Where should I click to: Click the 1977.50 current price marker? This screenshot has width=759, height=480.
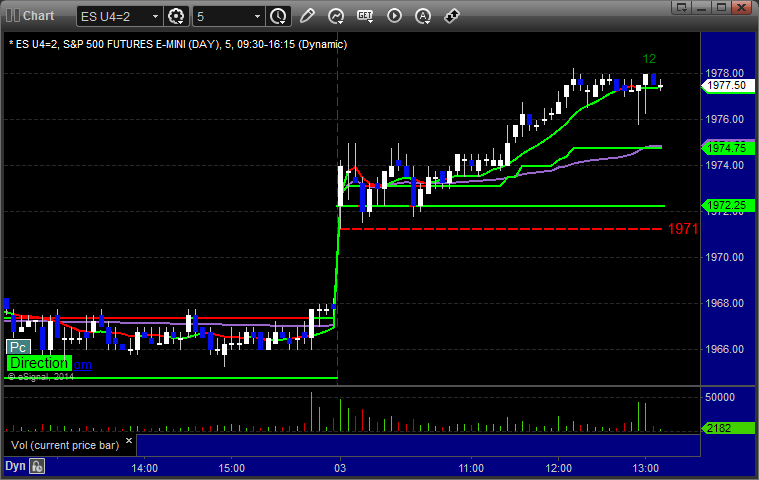(728, 86)
